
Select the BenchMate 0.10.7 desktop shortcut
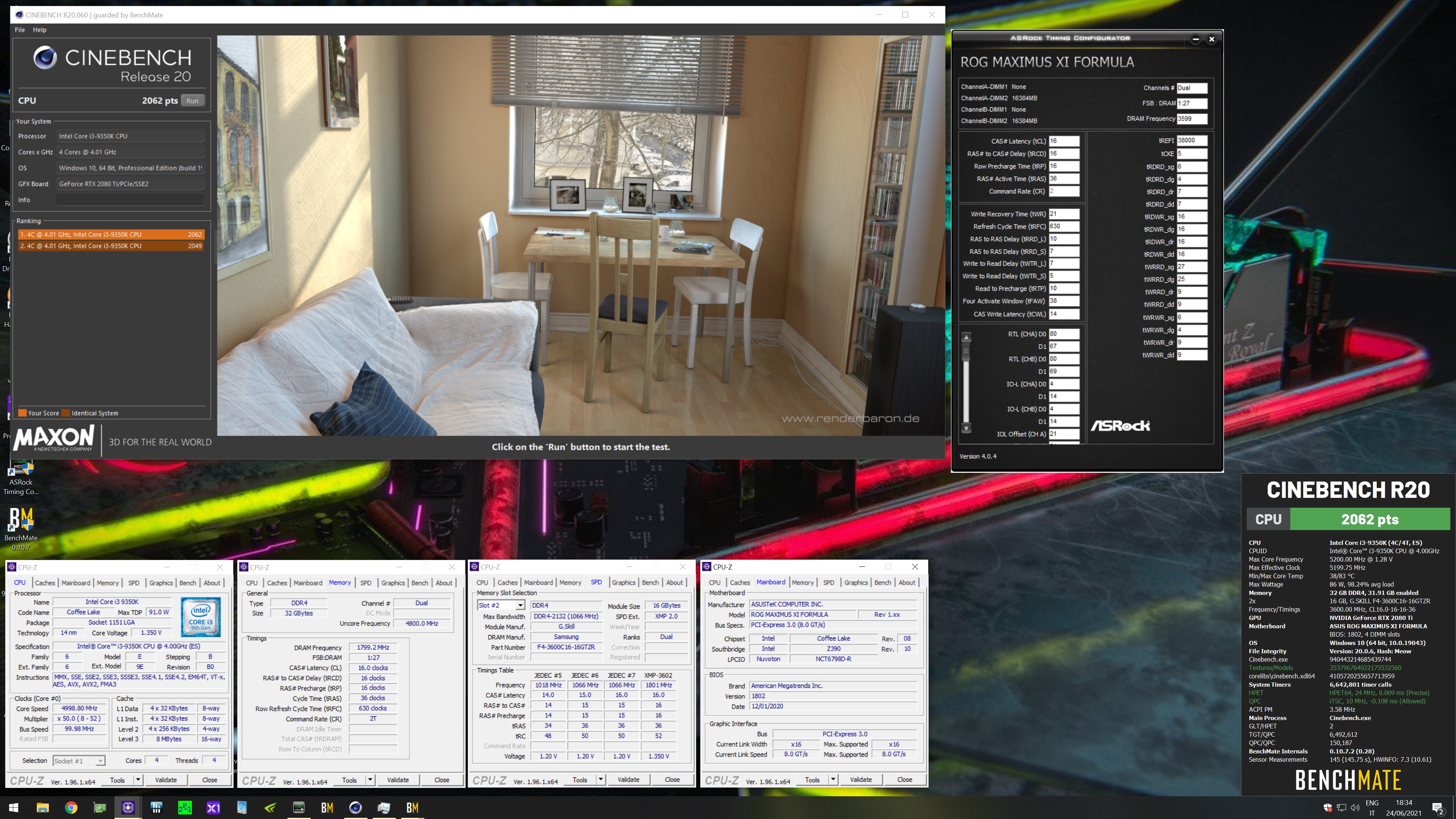pos(21,529)
